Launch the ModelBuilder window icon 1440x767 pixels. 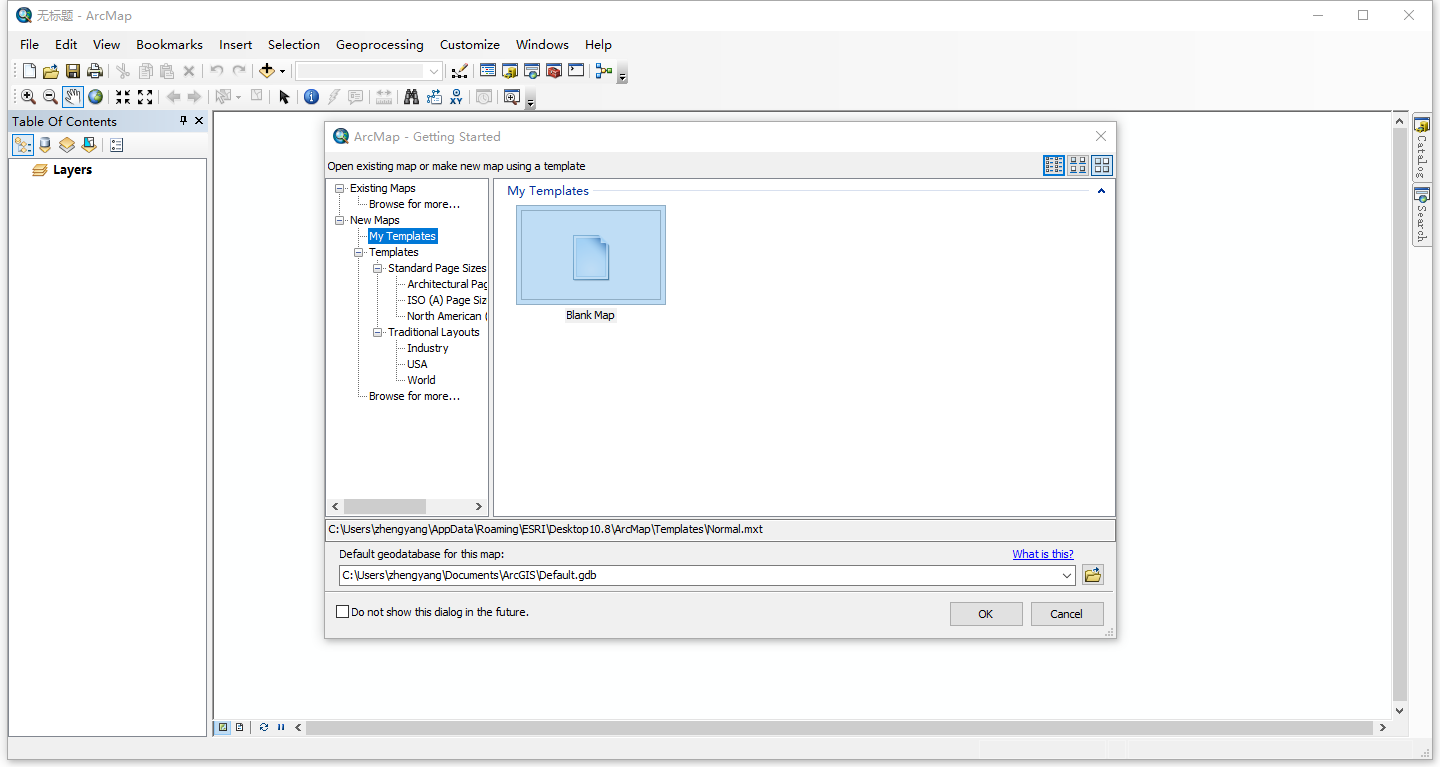(603, 71)
